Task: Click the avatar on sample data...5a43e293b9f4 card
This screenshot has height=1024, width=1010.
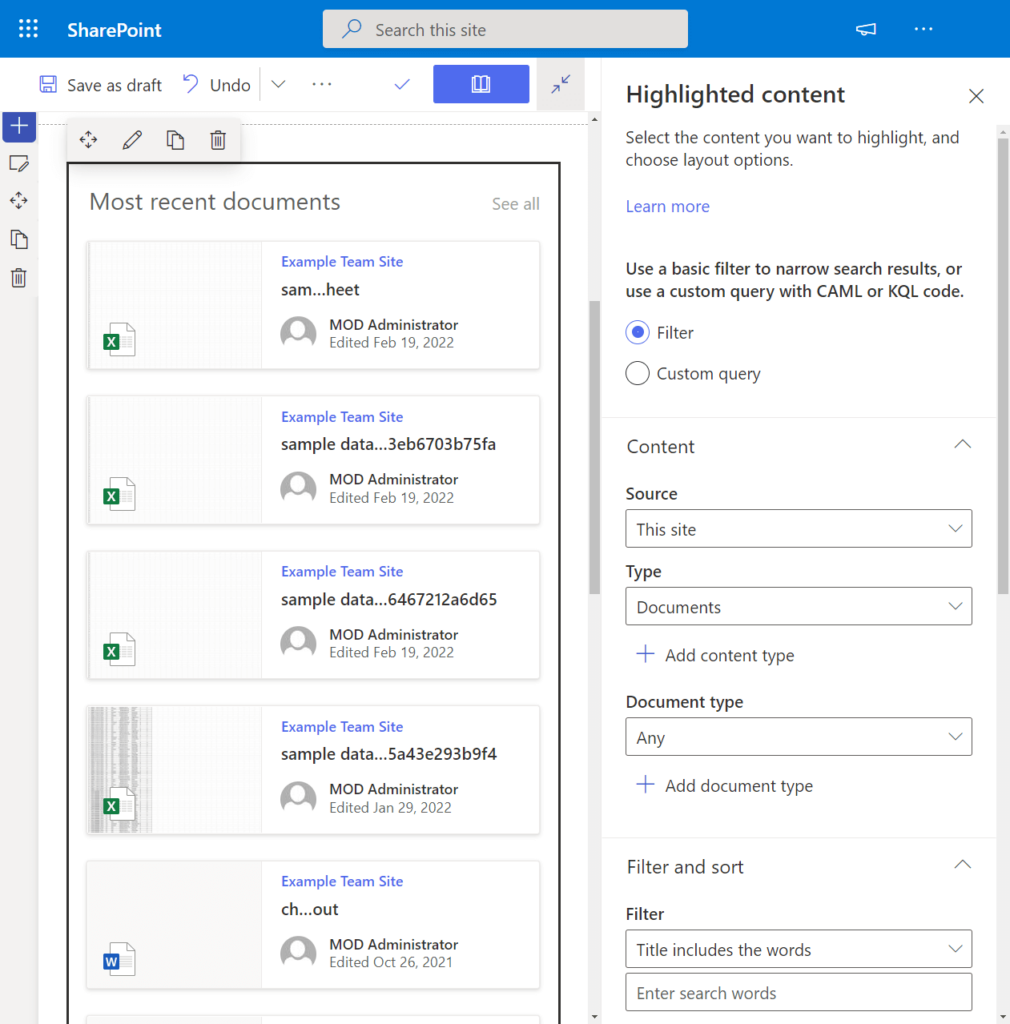Action: tap(298, 797)
